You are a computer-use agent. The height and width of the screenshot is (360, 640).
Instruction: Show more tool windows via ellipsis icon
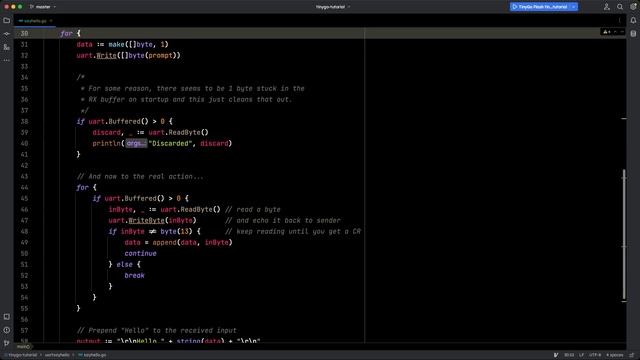(7, 60)
